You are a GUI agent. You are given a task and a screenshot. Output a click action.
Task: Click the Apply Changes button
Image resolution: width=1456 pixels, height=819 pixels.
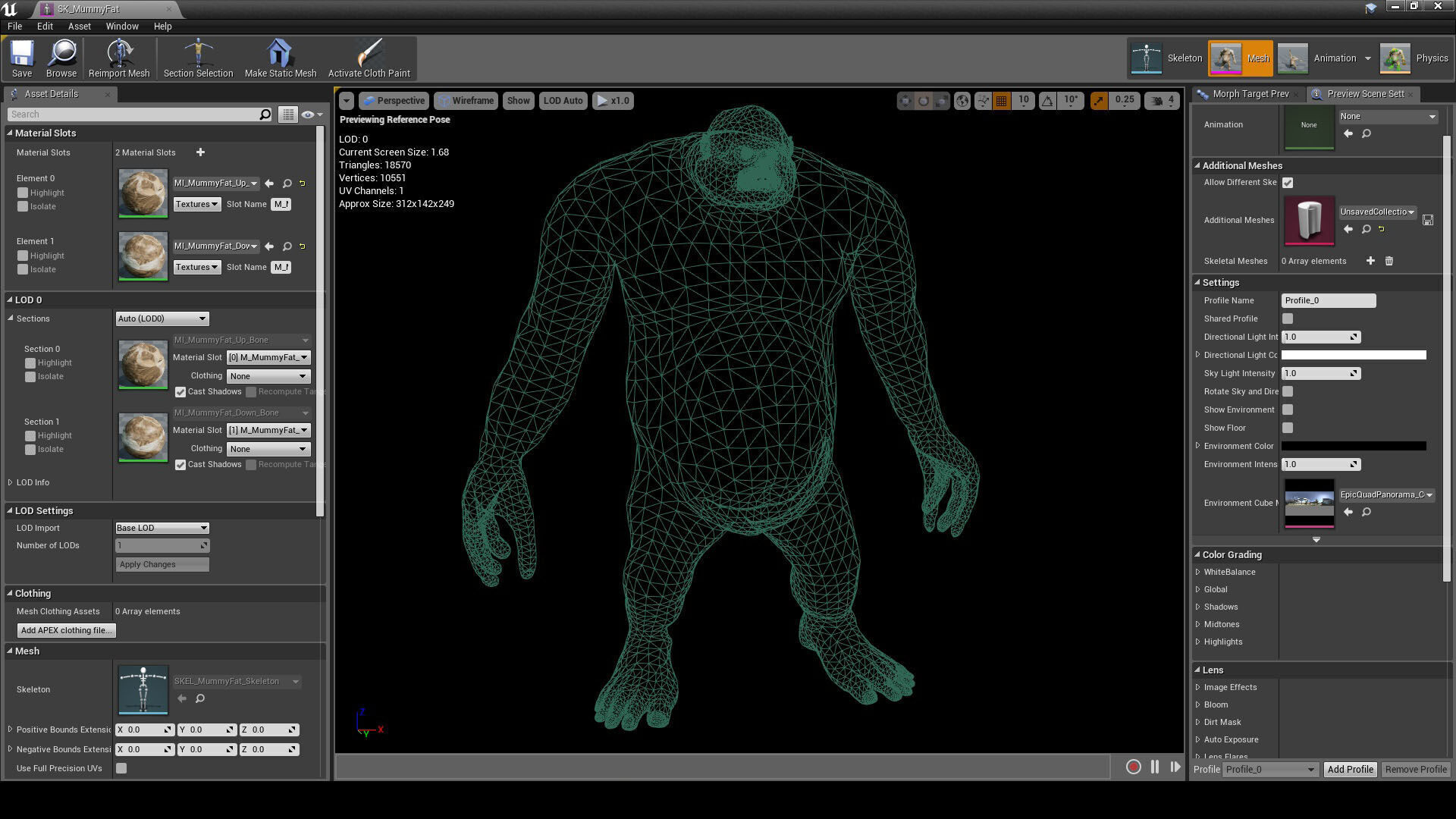tap(162, 564)
